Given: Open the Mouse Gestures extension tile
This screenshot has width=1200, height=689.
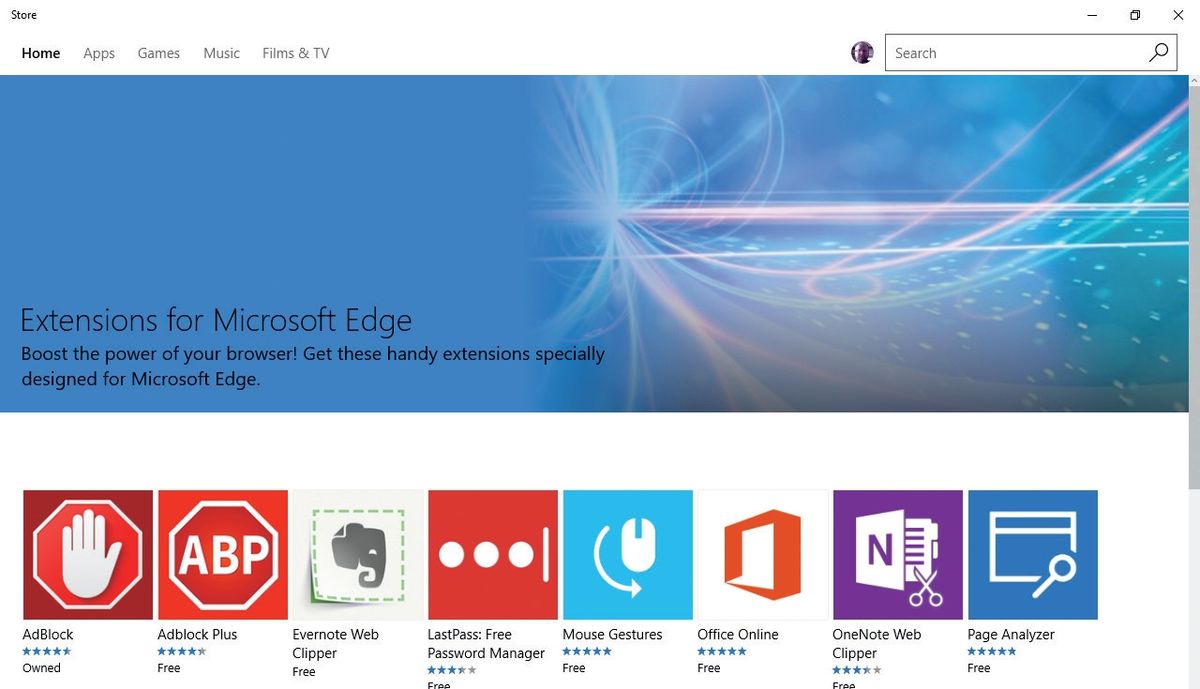Looking at the screenshot, I should (627, 554).
